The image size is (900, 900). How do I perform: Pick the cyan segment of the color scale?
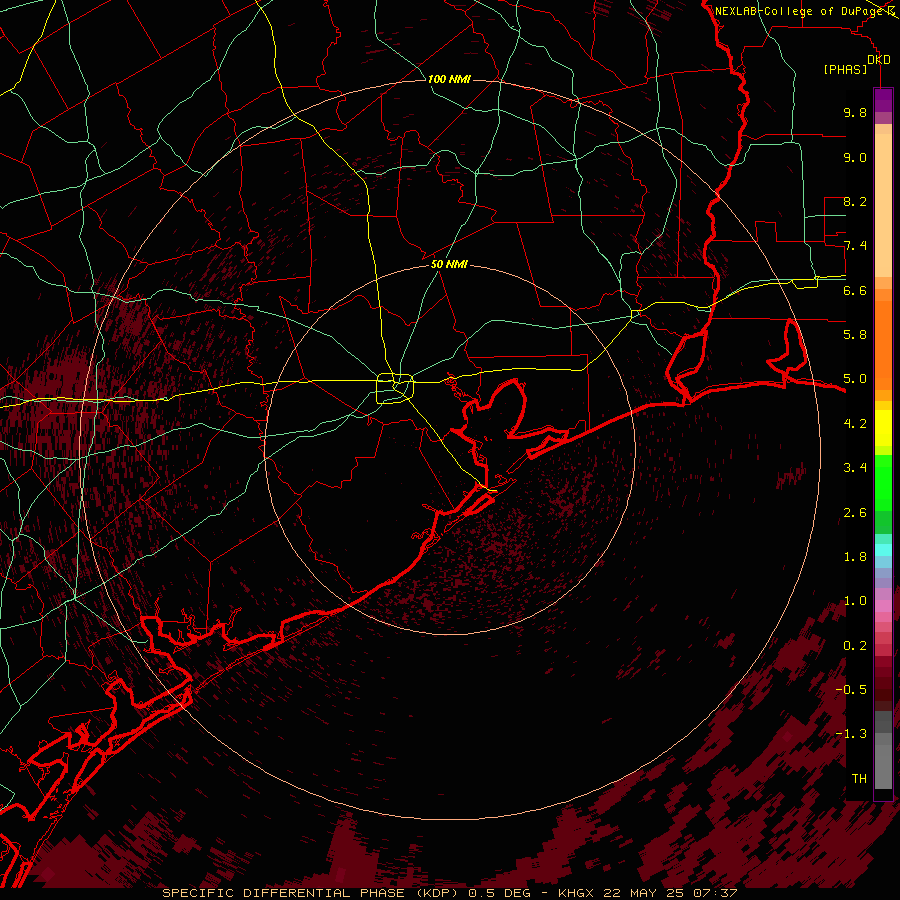(883, 550)
